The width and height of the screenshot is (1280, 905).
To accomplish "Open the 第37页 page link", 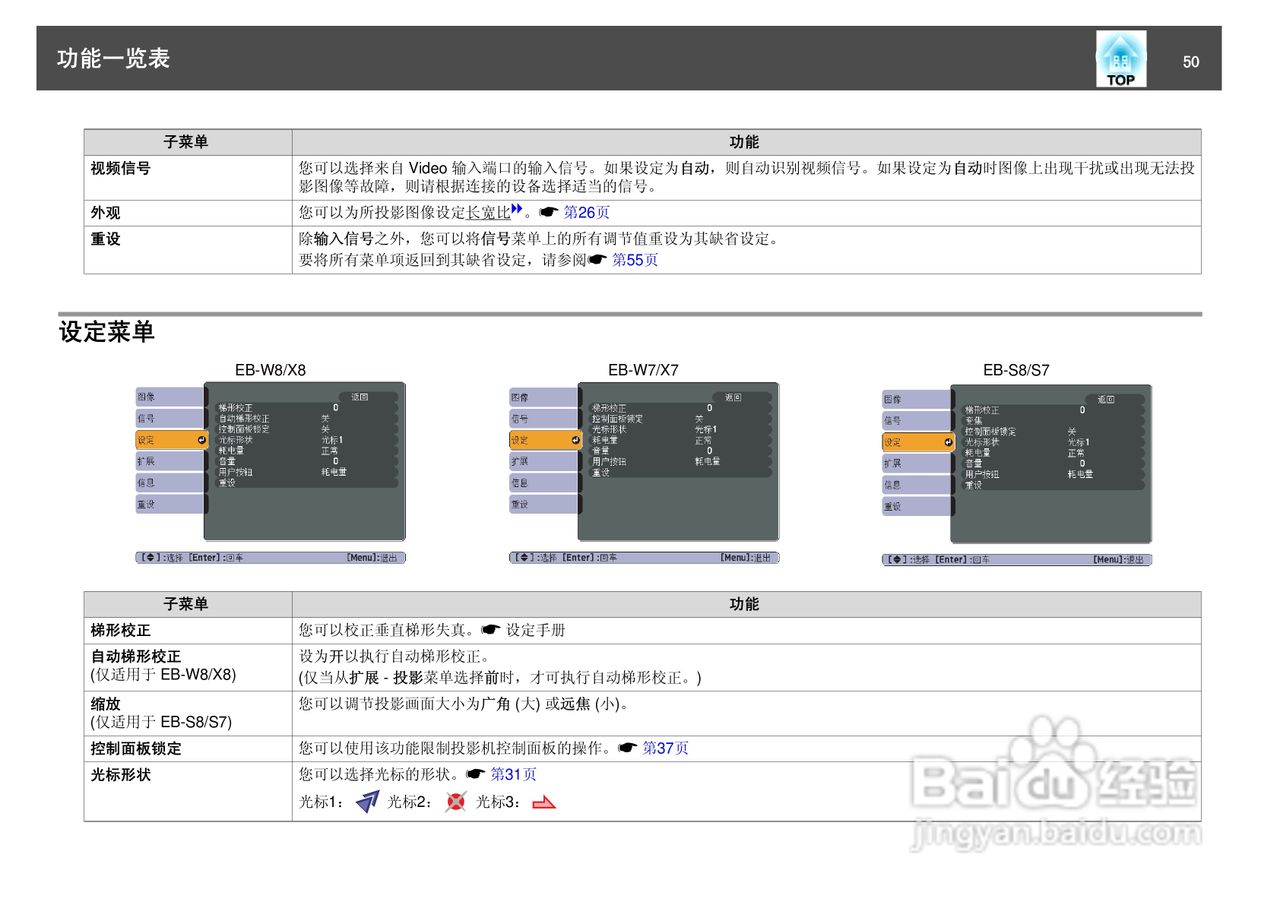I will 665,748.
